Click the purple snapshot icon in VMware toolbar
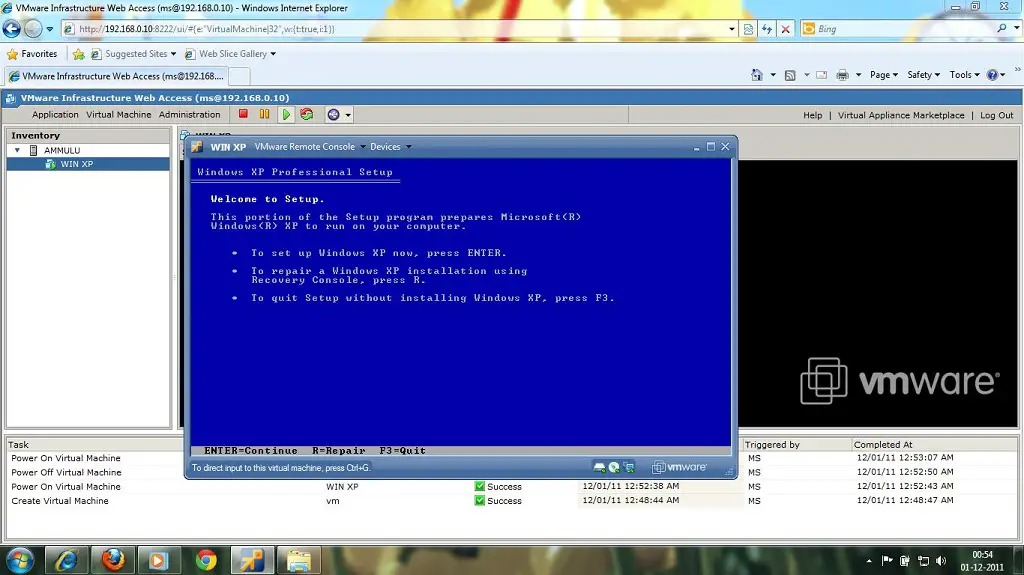 coord(334,114)
